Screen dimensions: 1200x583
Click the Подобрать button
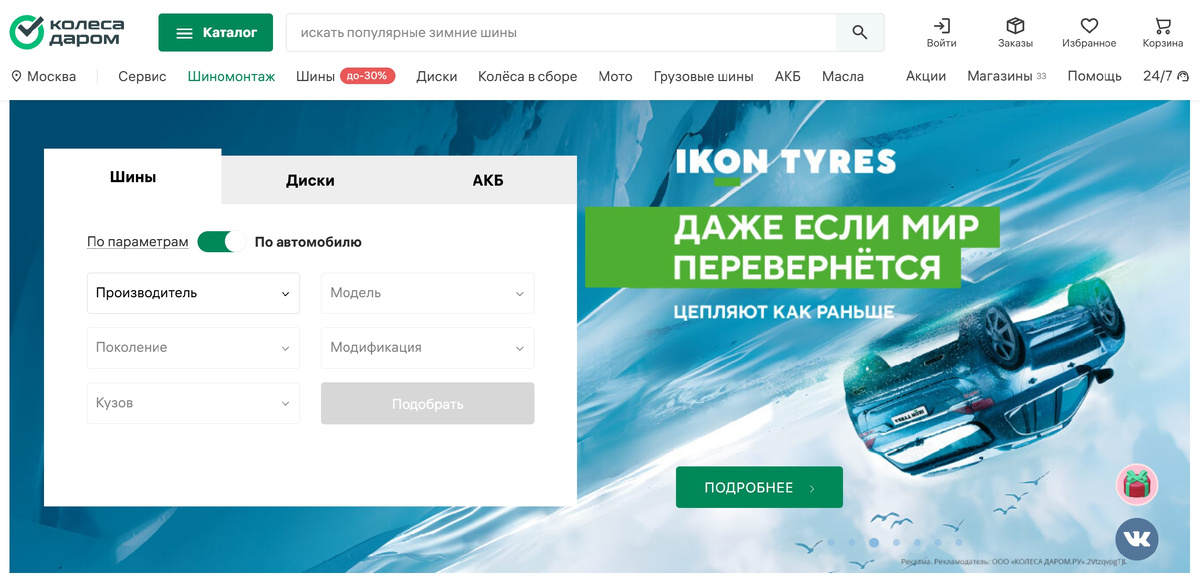427,404
